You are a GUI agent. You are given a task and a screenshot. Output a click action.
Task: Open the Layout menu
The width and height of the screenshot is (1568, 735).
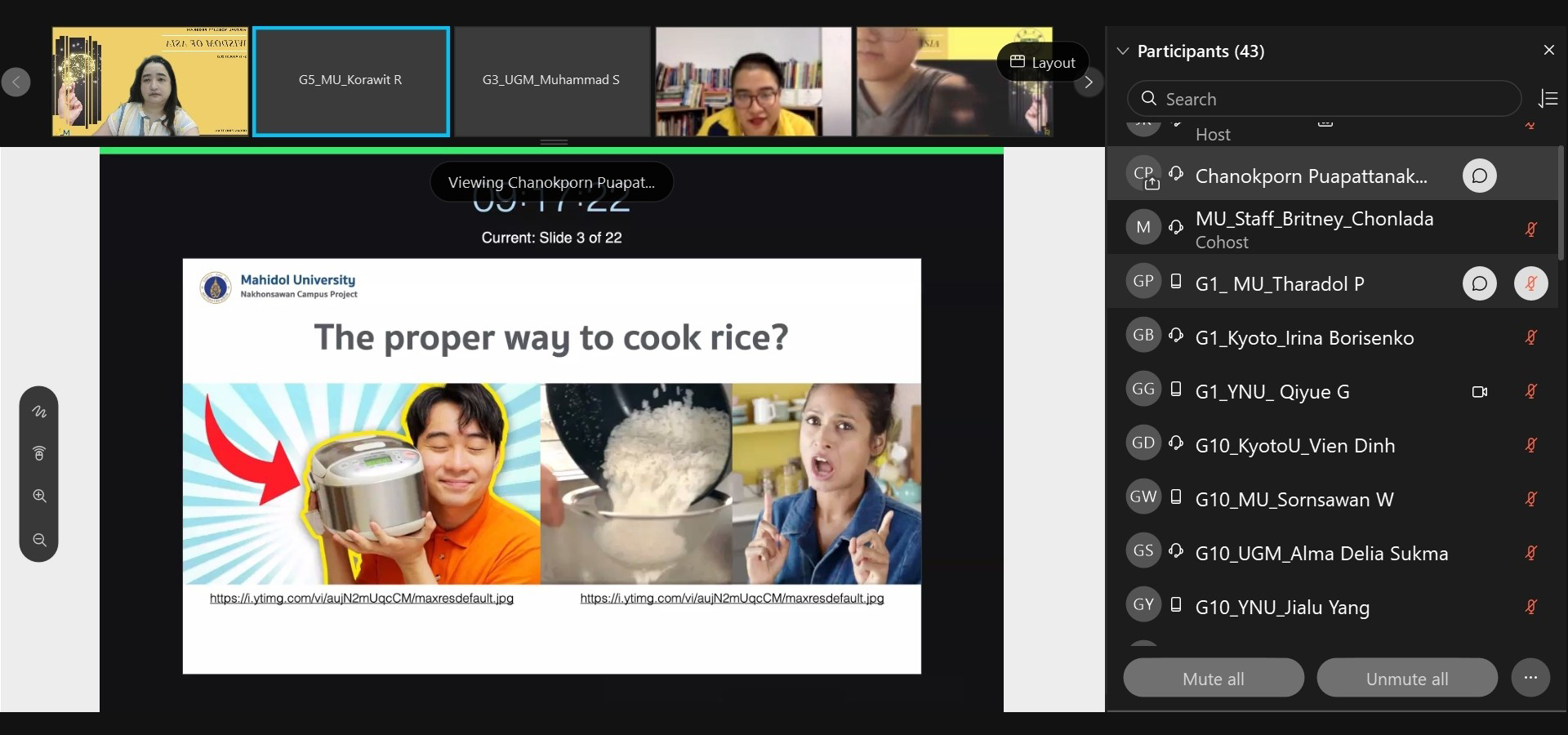point(1043,62)
